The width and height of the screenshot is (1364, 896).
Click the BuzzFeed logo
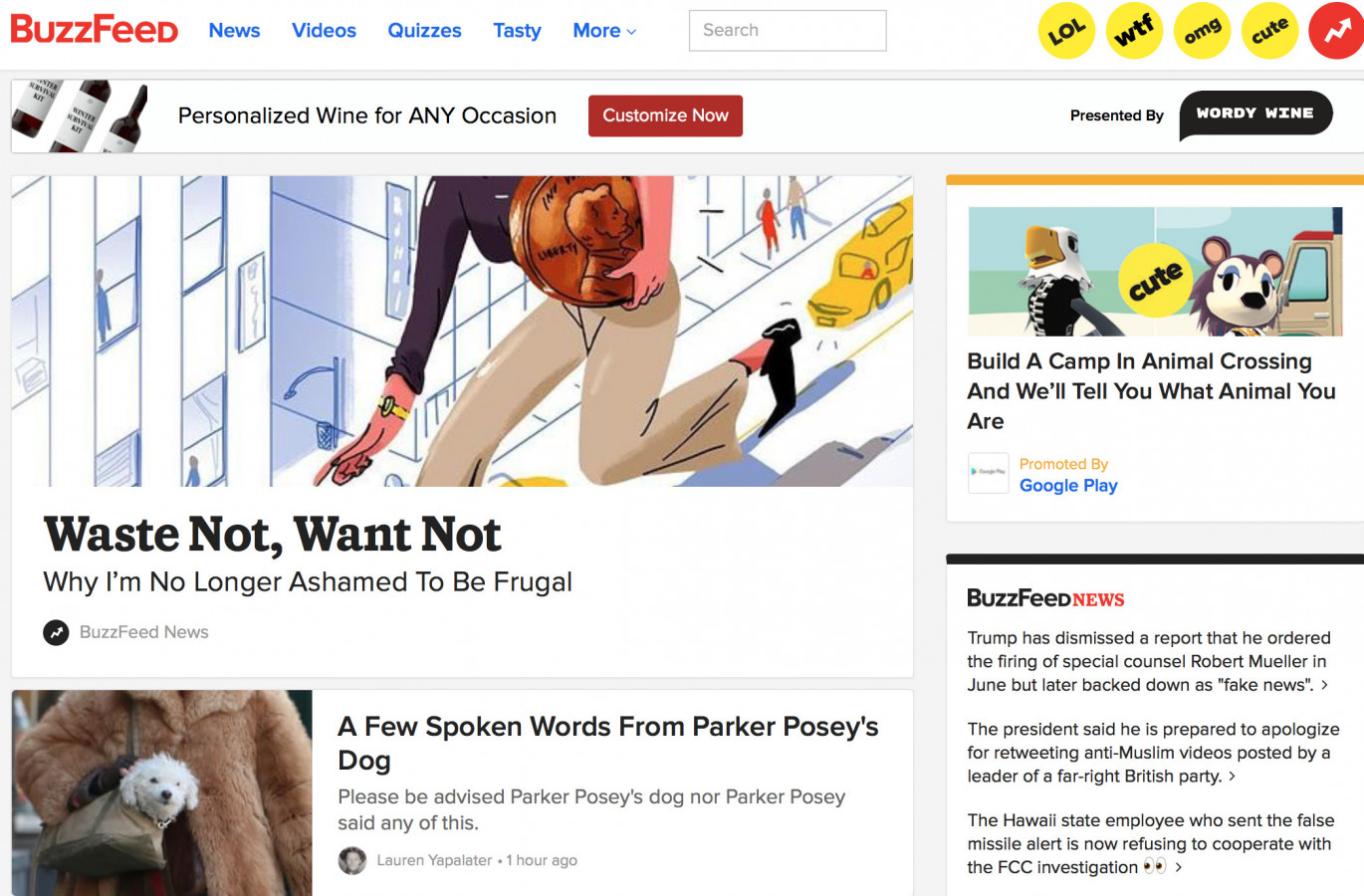[x=95, y=30]
